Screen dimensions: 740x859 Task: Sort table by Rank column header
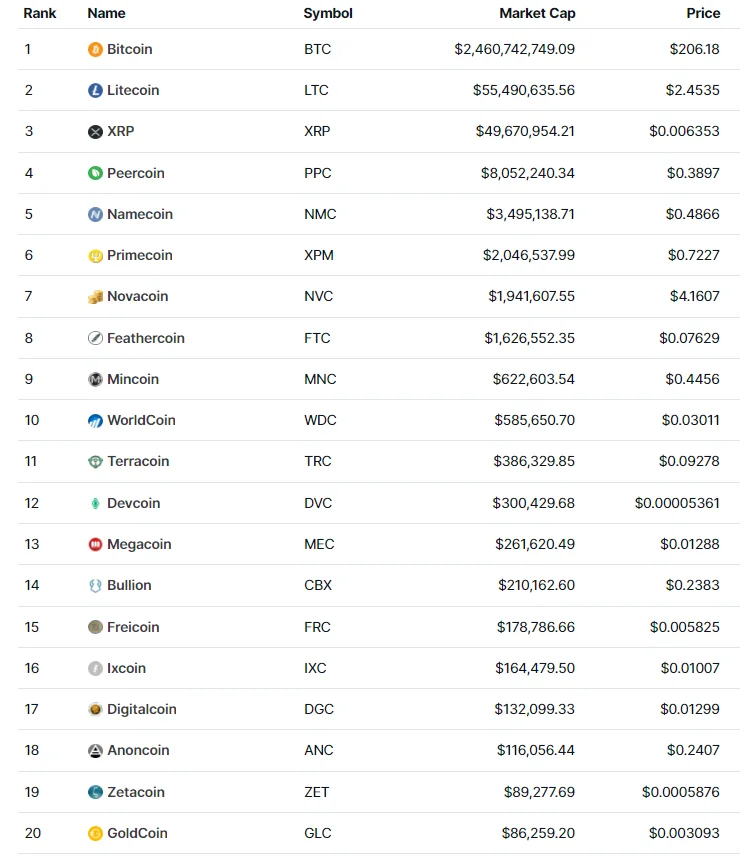coord(40,13)
